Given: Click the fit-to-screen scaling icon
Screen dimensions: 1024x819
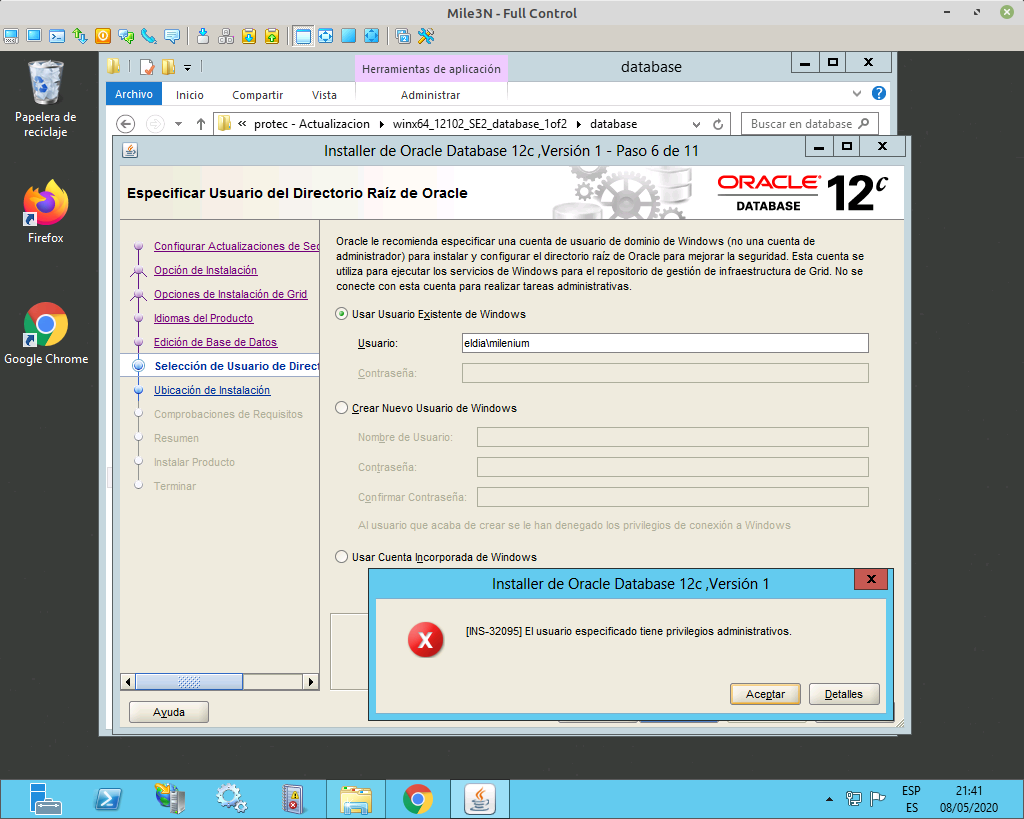Looking at the screenshot, I should tap(326, 36).
